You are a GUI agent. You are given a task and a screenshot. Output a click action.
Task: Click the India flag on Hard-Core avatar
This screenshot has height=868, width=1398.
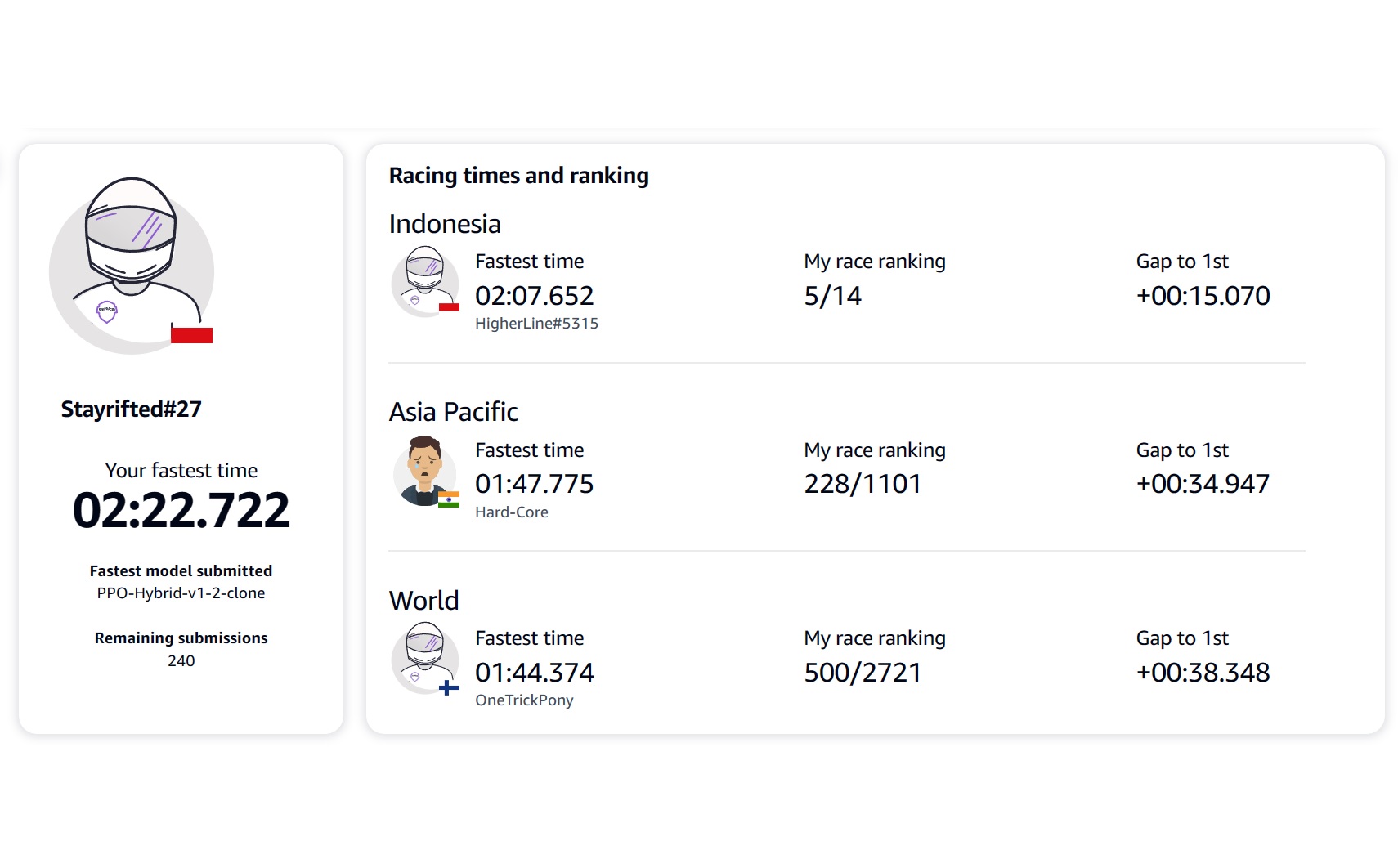click(x=449, y=499)
